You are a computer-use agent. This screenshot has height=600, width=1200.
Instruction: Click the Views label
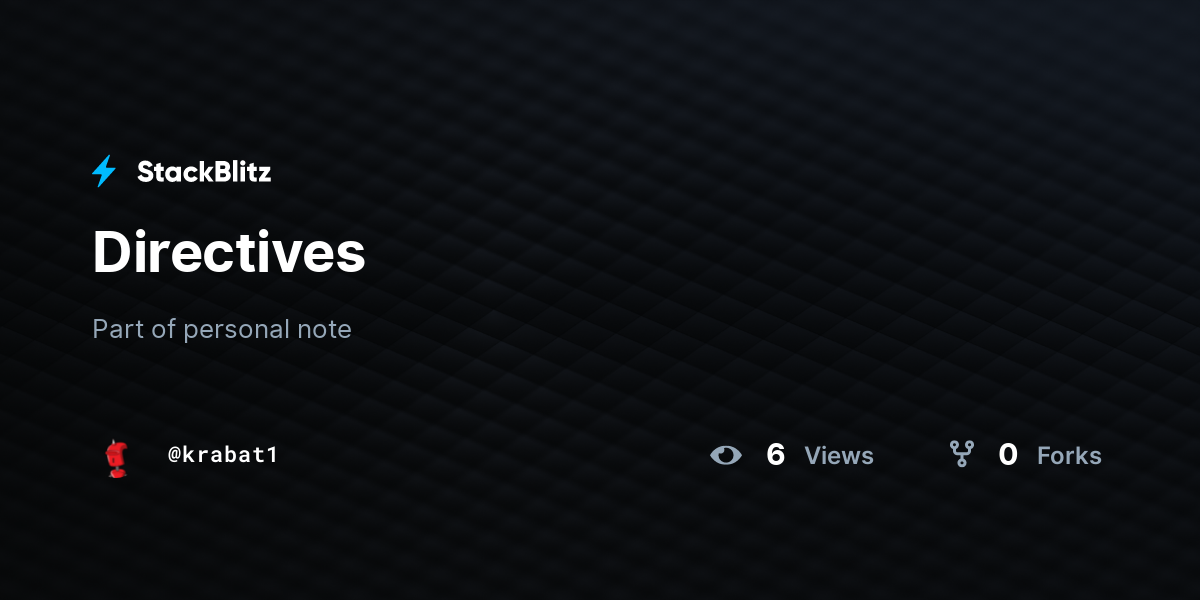click(839, 456)
